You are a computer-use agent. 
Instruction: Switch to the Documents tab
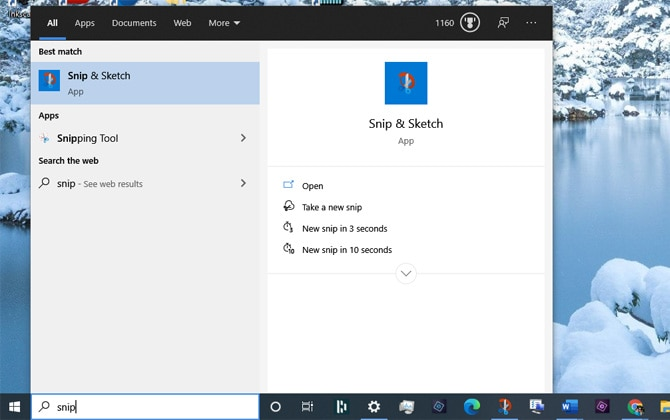point(134,23)
